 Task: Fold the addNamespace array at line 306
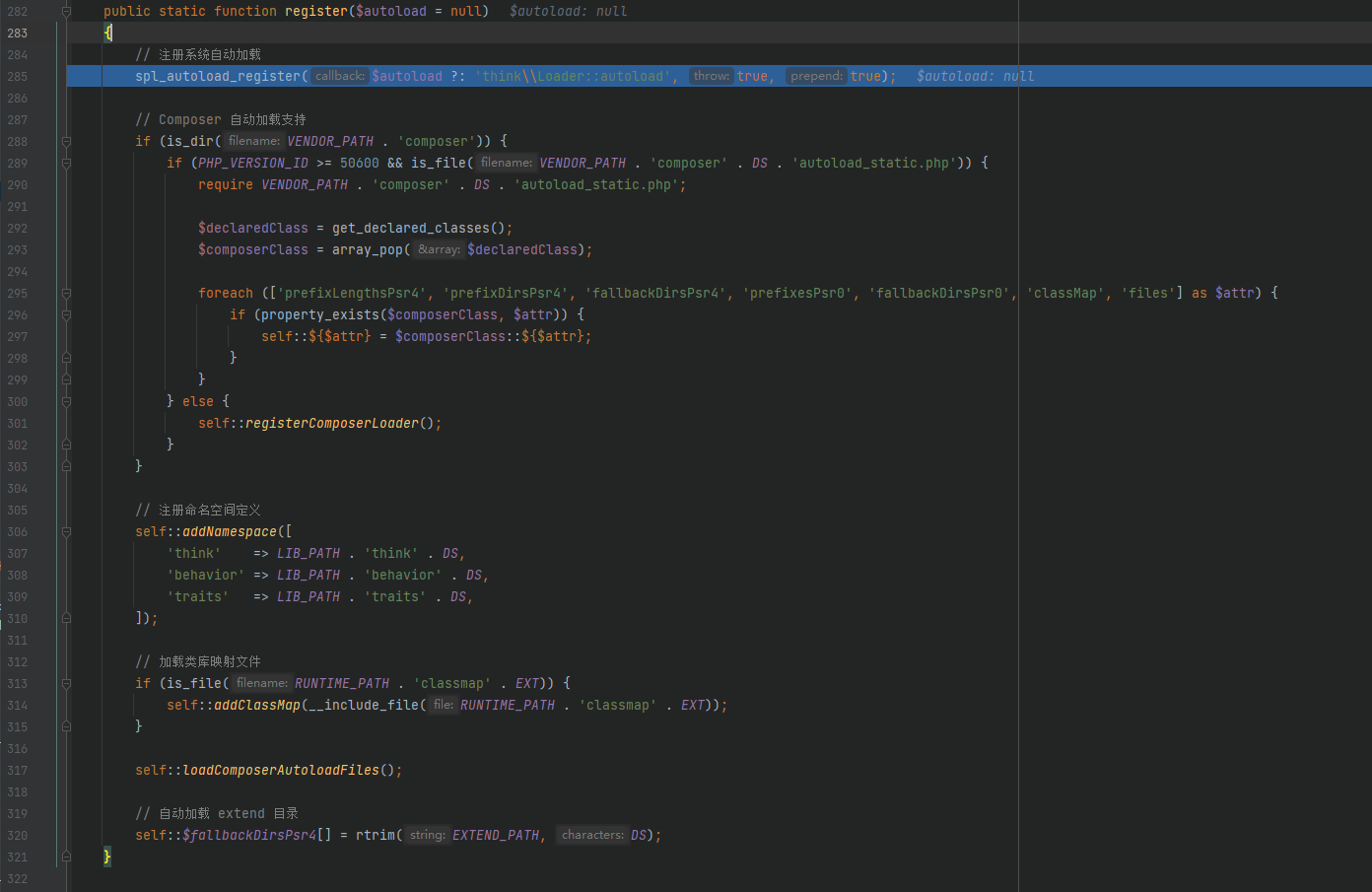66,531
